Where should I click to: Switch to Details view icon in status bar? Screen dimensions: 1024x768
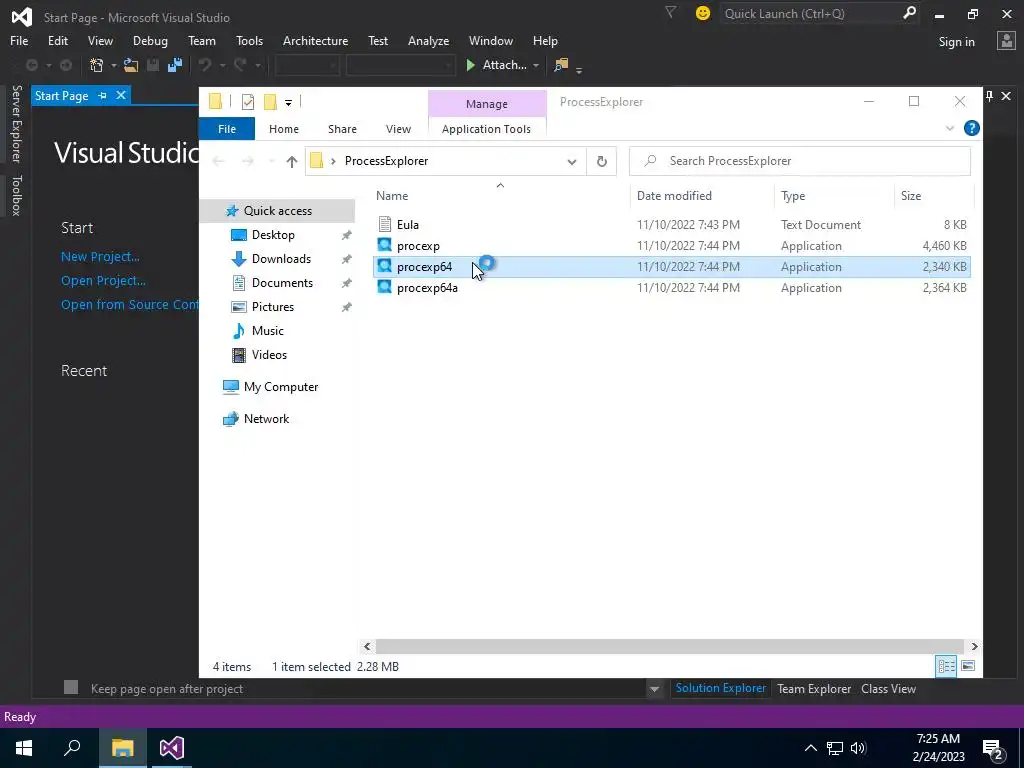click(x=946, y=666)
